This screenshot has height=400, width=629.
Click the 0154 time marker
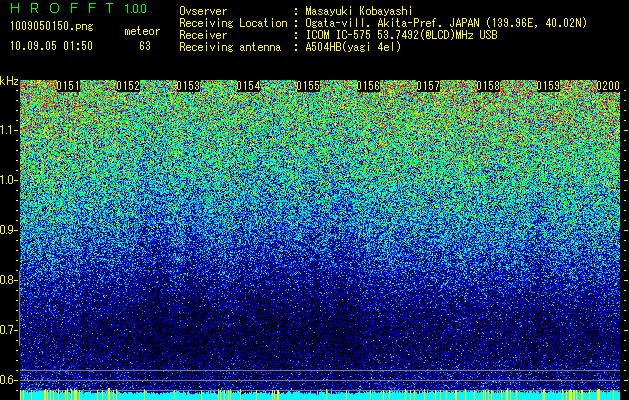click(248, 86)
